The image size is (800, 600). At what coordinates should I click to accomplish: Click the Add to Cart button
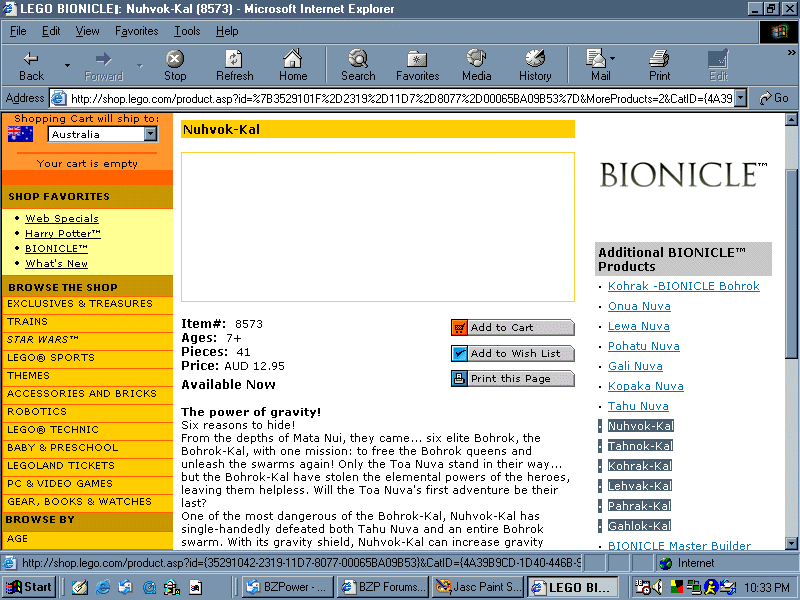pos(513,328)
